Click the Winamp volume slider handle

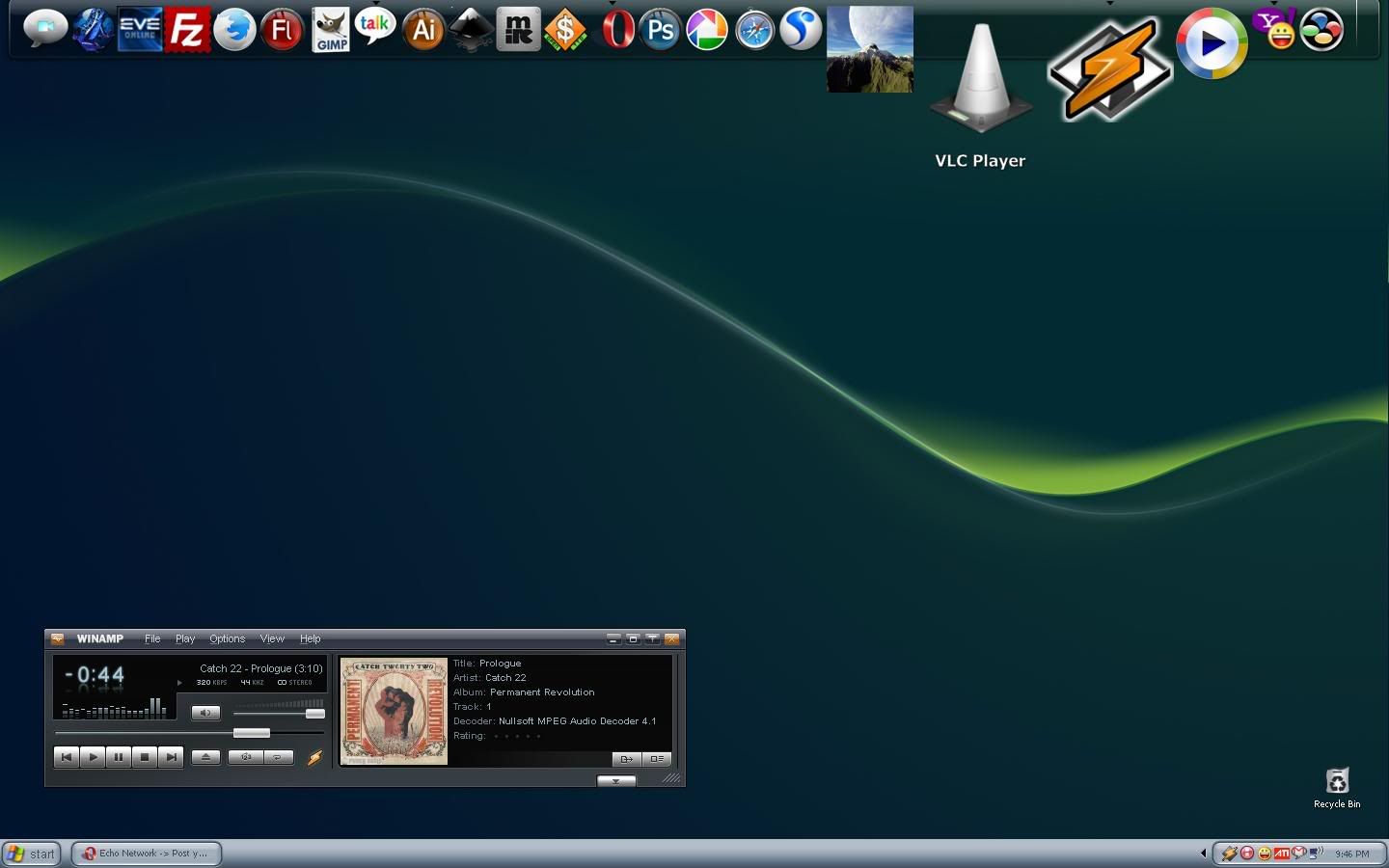point(314,714)
